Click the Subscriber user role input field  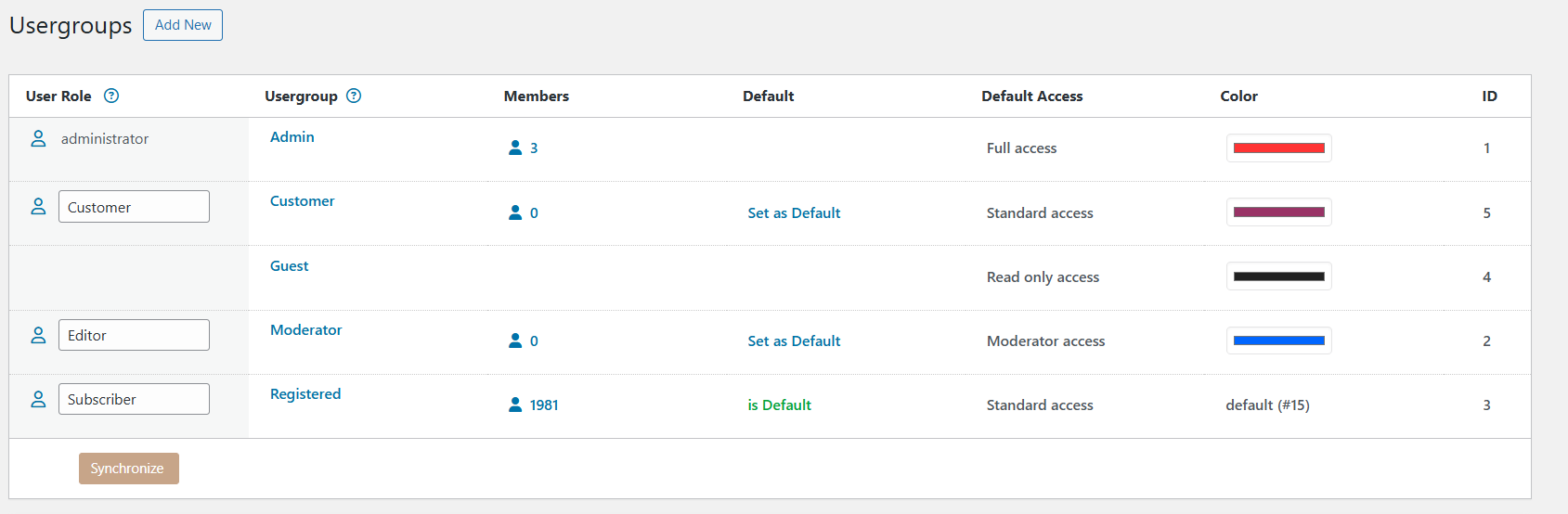[x=134, y=399]
